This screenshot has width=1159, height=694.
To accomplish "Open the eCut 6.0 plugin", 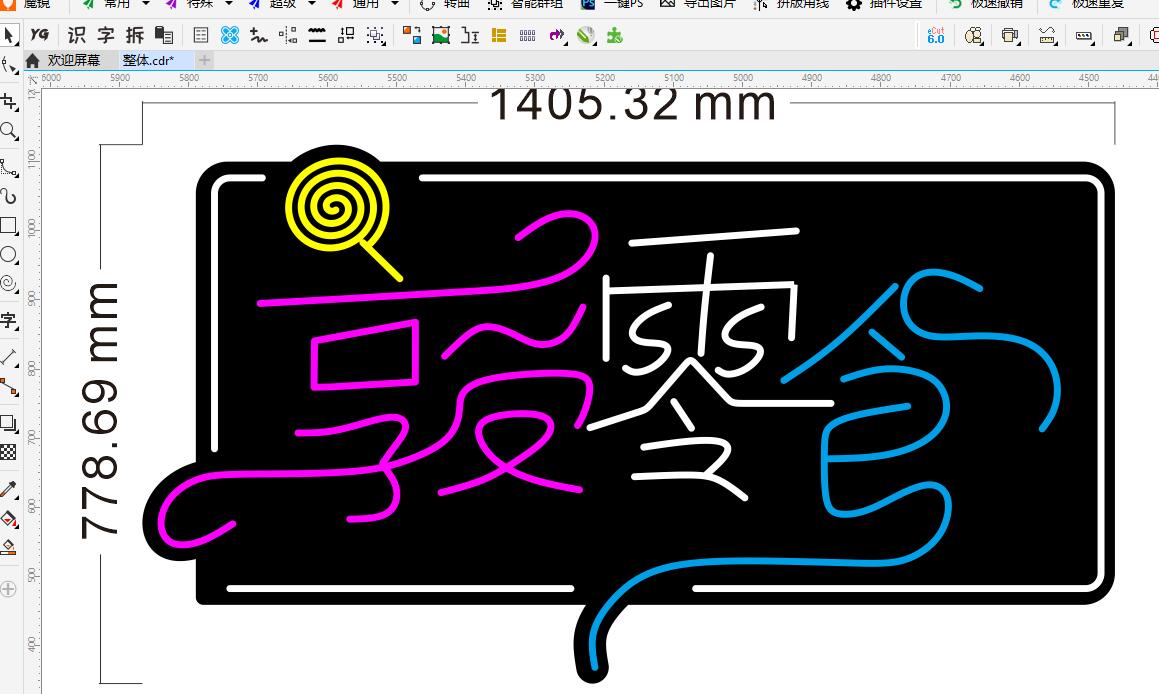I will click(936, 35).
